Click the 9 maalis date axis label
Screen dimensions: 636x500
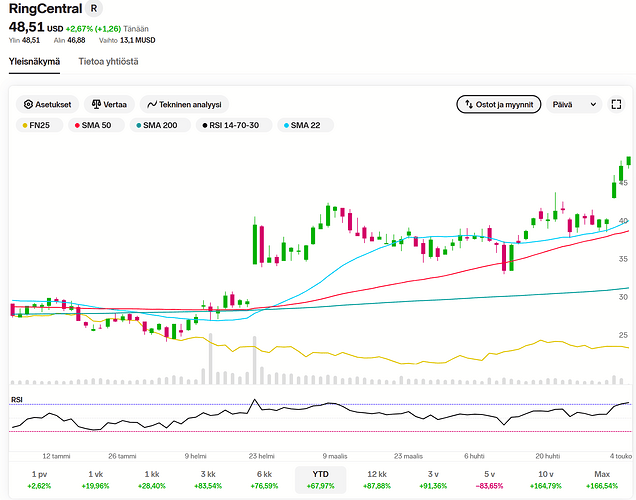tap(335, 456)
